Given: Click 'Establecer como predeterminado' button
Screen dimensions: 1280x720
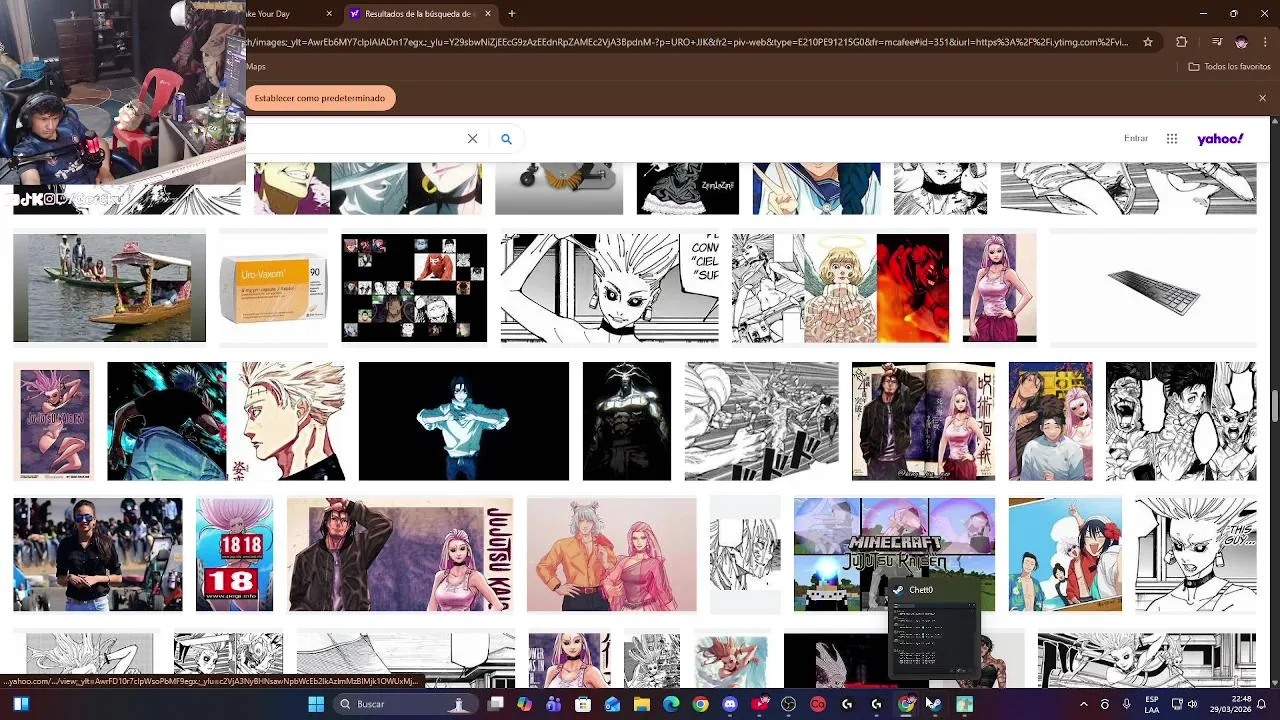Looking at the screenshot, I should [x=320, y=98].
